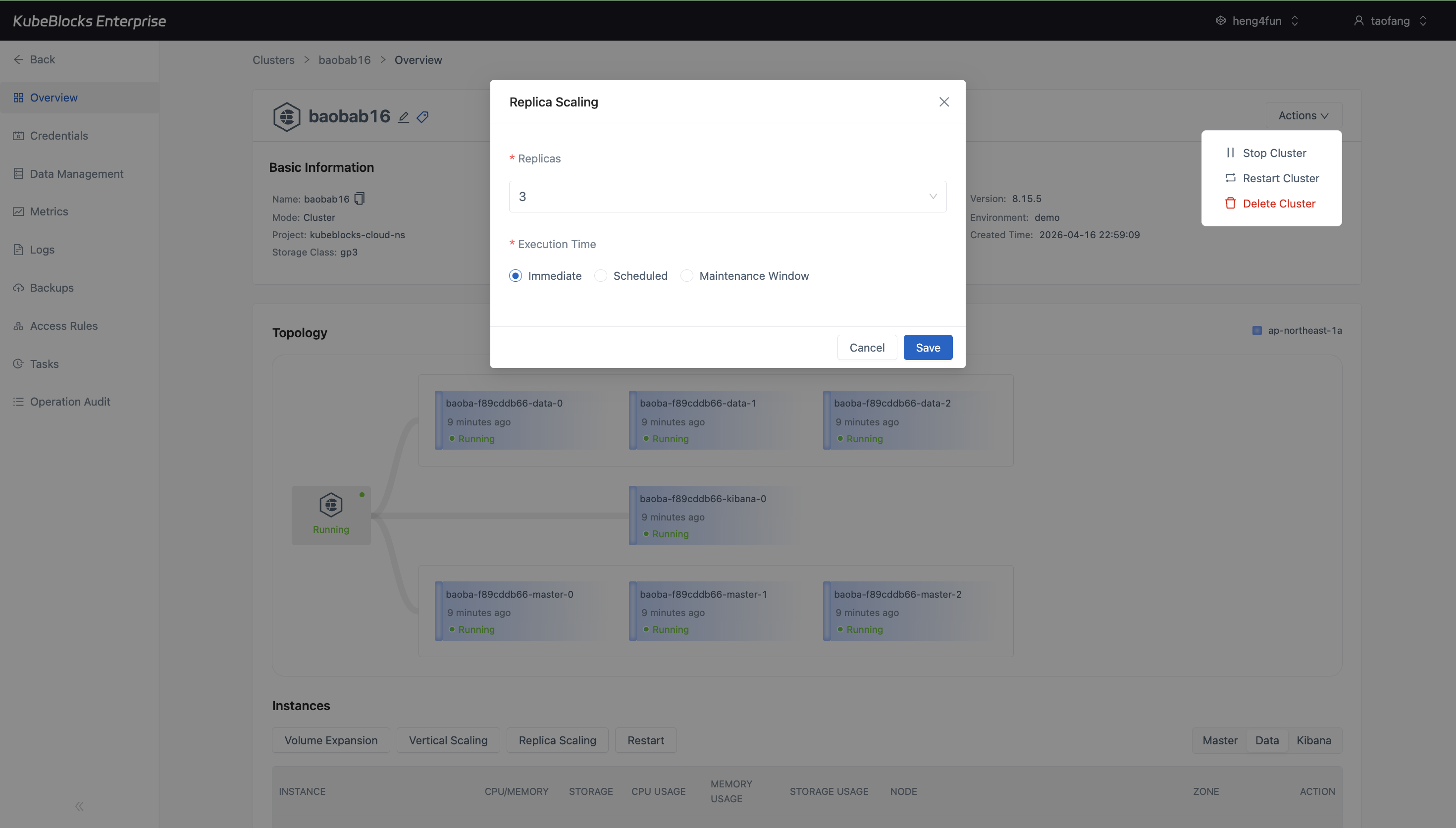Click the Backups cloud icon
The height and width of the screenshot is (828, 1456).
point(18,288)
